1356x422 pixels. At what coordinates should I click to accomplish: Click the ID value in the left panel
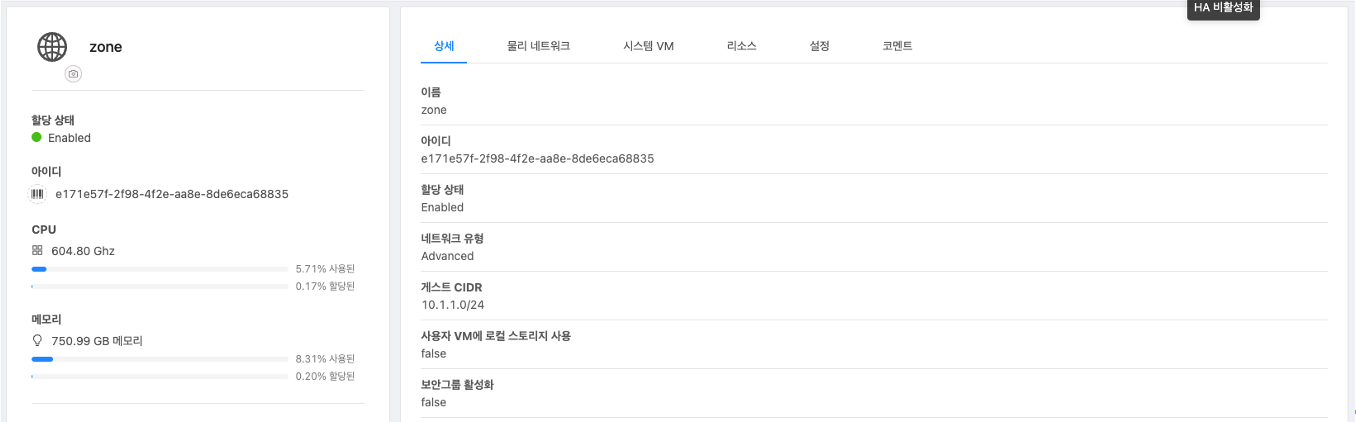(x=172, y=194)
